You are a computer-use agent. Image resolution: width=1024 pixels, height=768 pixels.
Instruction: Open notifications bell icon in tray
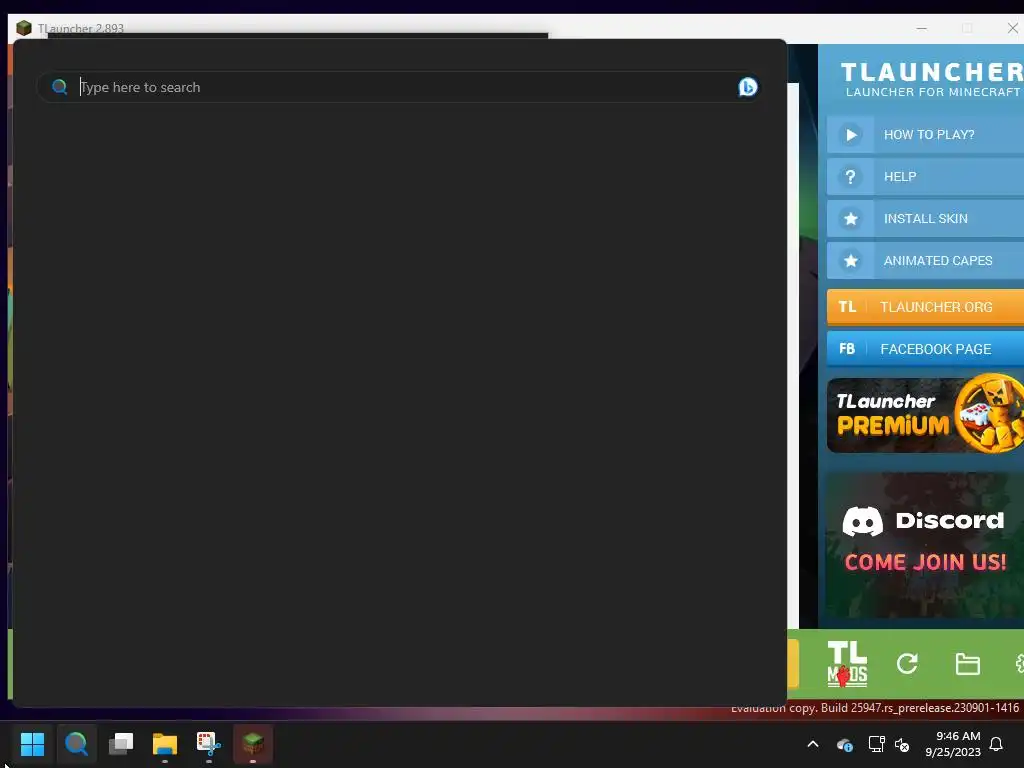996,744
